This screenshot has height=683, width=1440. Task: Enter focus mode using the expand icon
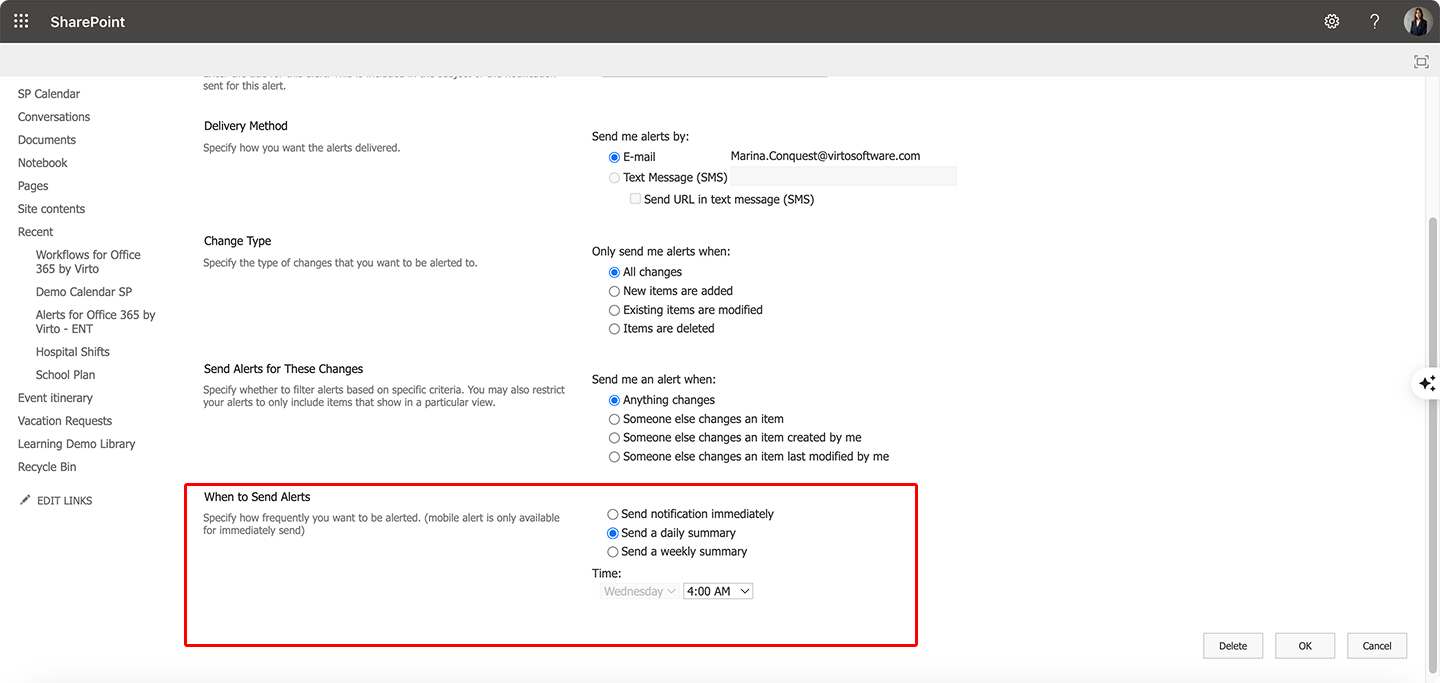(x=1421, y=61)
